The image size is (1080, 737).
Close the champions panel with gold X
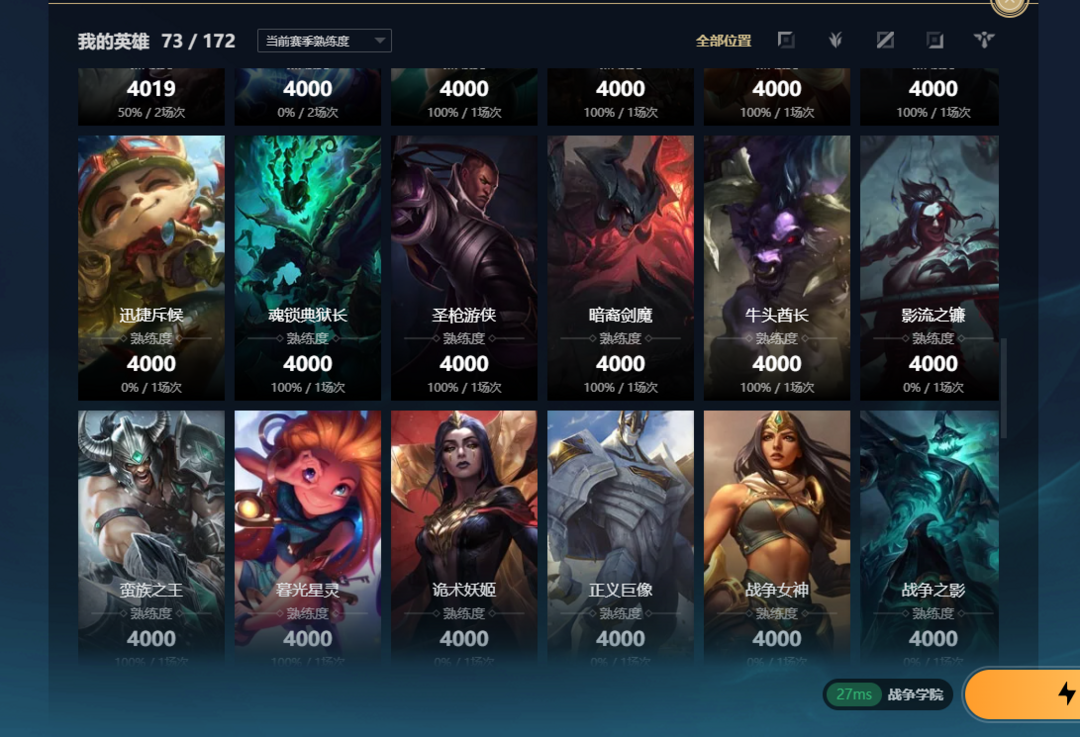point(1010,4)
